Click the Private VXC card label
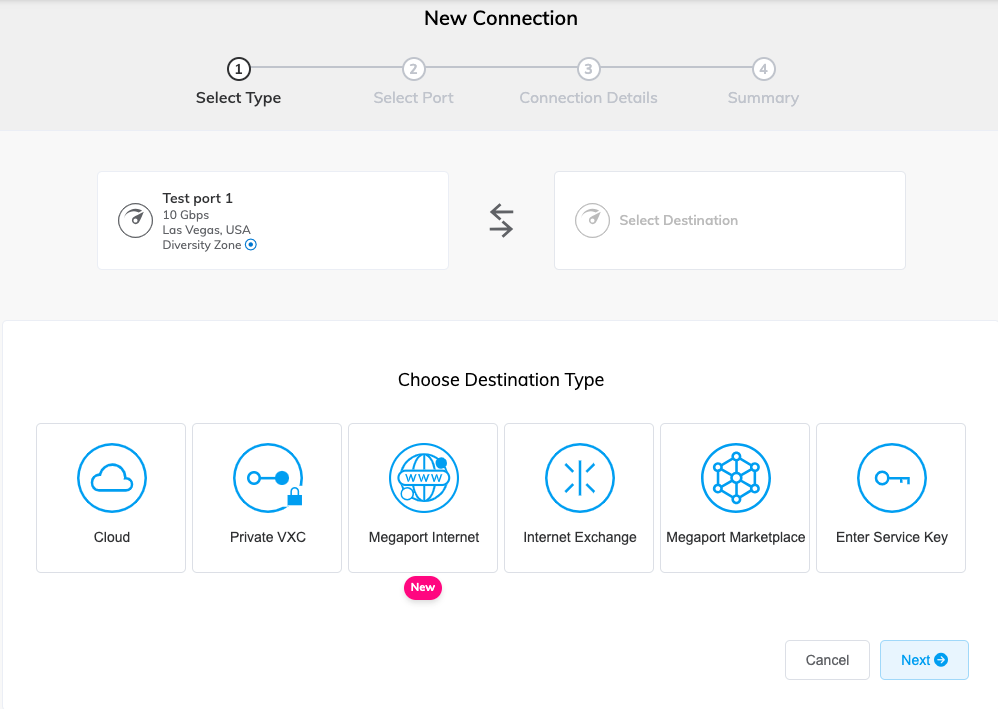 (x=268, y=537)
